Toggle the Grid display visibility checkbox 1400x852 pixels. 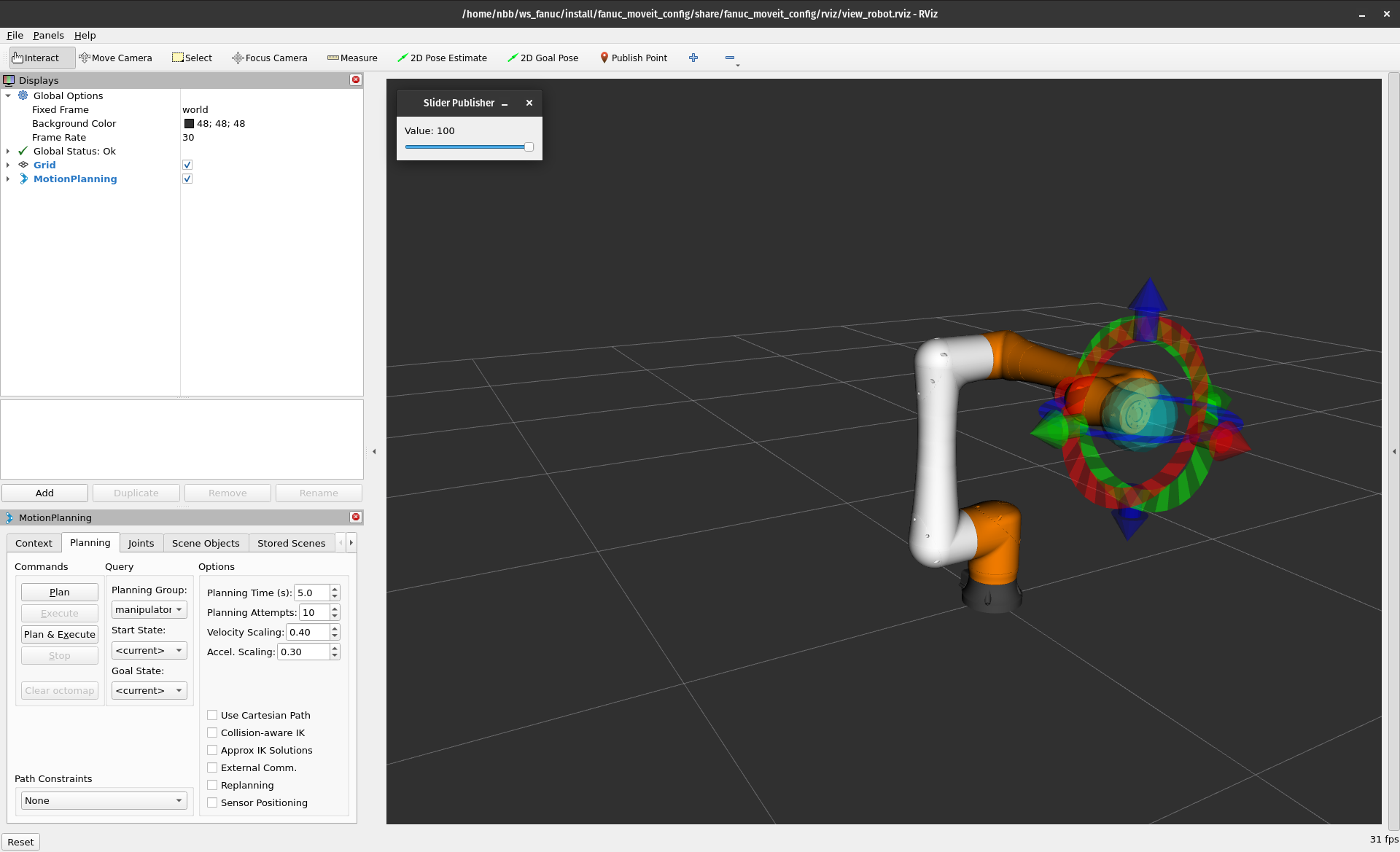click(x=187, y=165)
